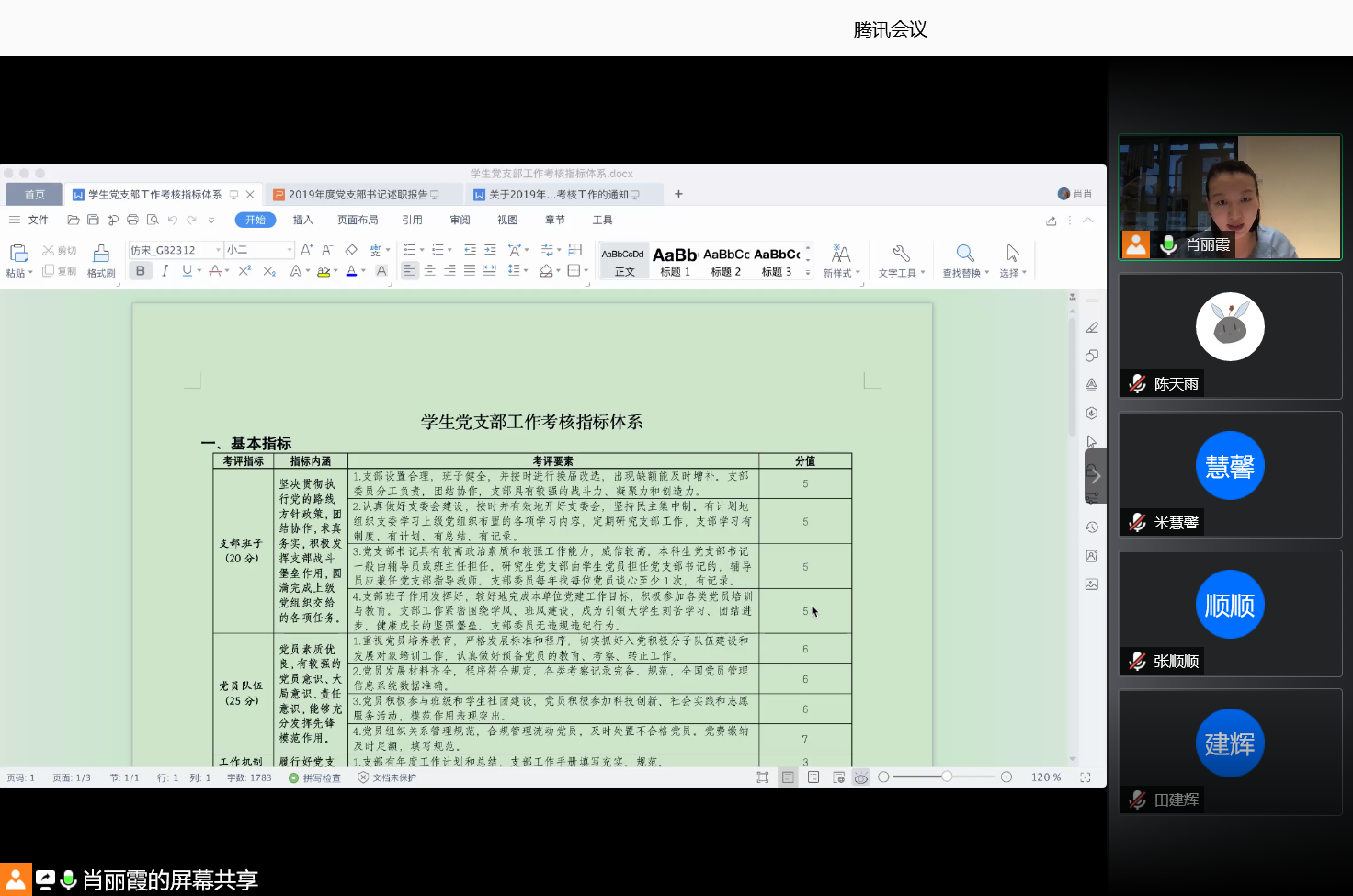Click the zoom slider in status bar
Image resolution: width=1353 pixels, height=896 pixels.
click(946, 777)
